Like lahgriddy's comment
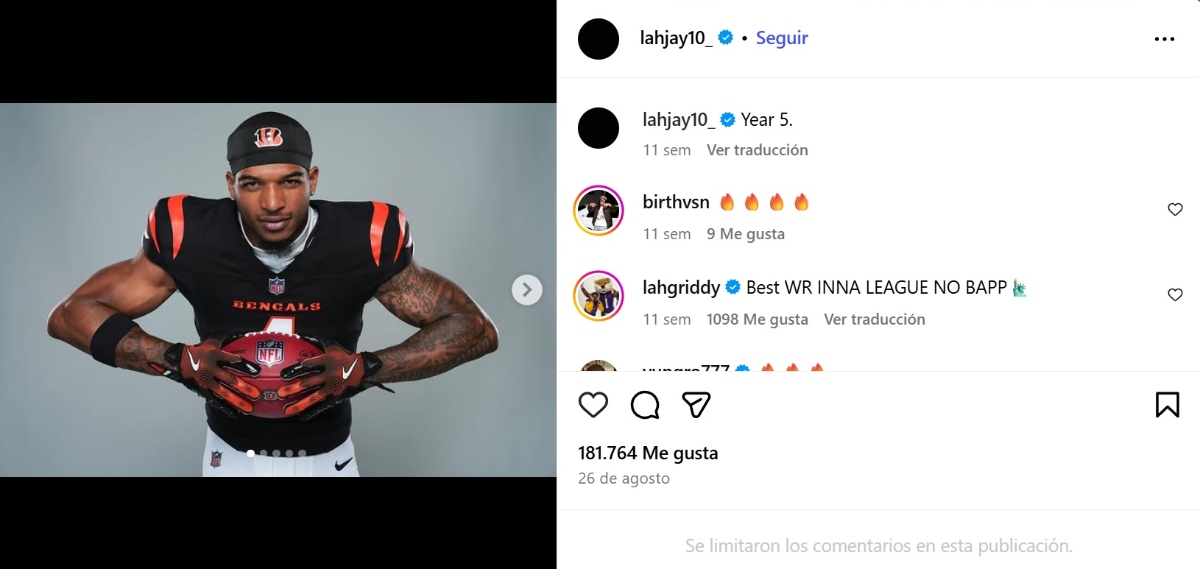Screen dimensions: 1200x569 click(x=1175, y=295)
